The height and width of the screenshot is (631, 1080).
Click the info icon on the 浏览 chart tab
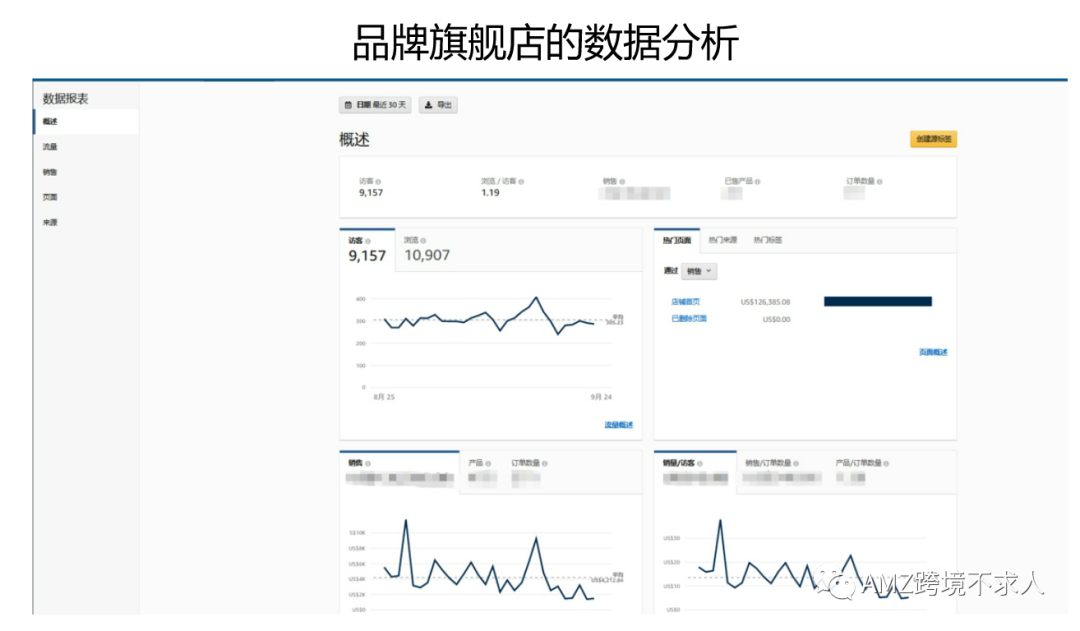[x=423, y=240]
